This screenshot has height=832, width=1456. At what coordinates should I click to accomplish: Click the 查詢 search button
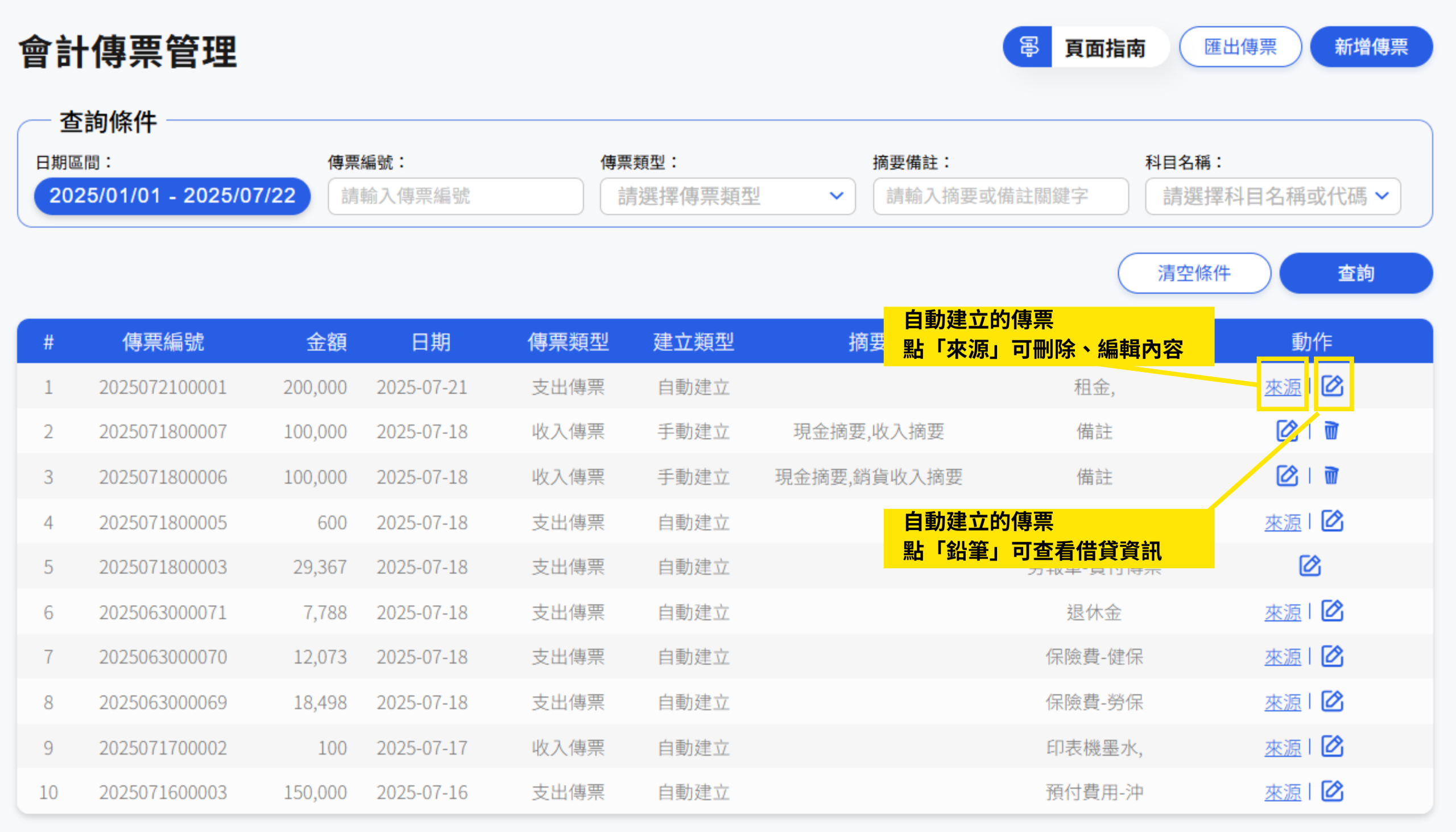pos(1355,273)
